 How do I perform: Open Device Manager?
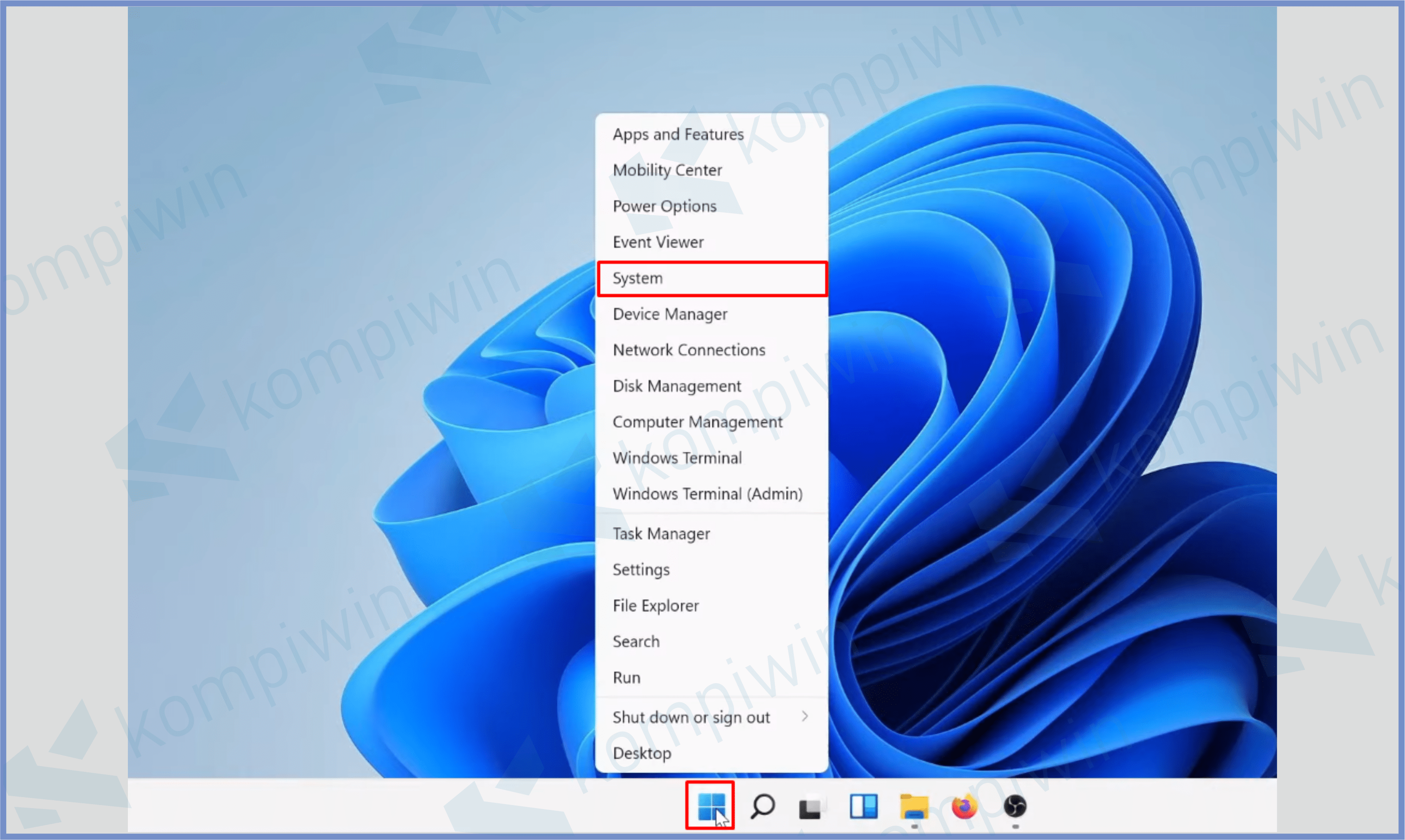(x=670, y=314)
